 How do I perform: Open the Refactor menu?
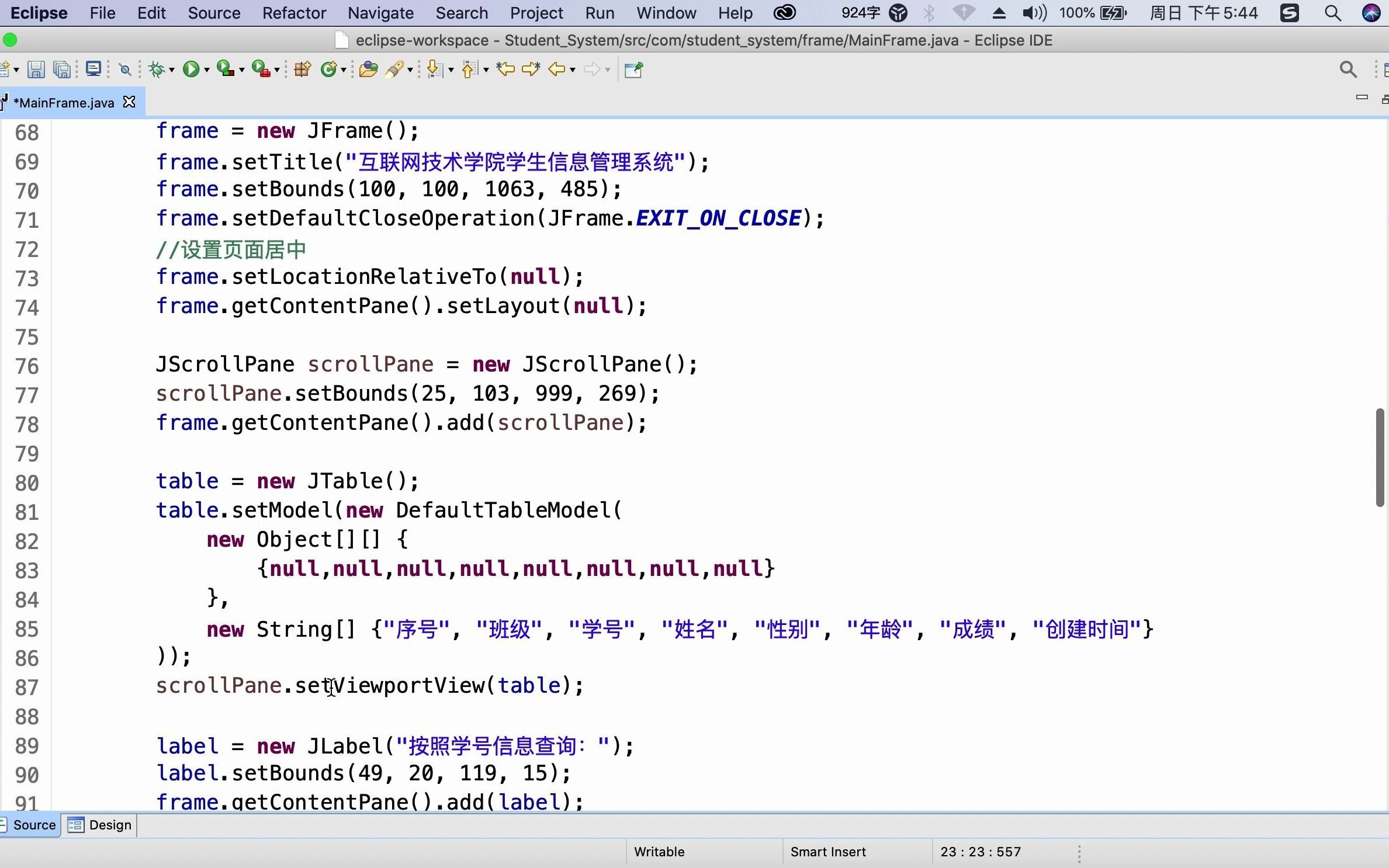[293, 13]
